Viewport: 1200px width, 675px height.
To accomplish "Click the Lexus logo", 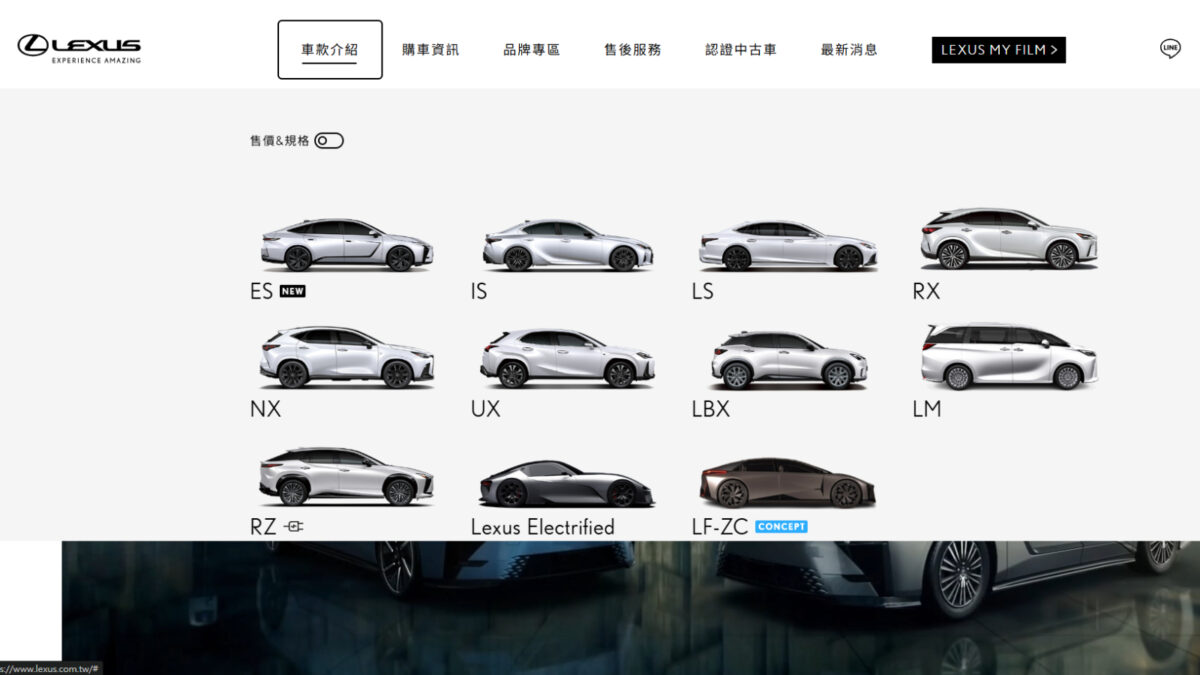I will click(x=79, y=49).
